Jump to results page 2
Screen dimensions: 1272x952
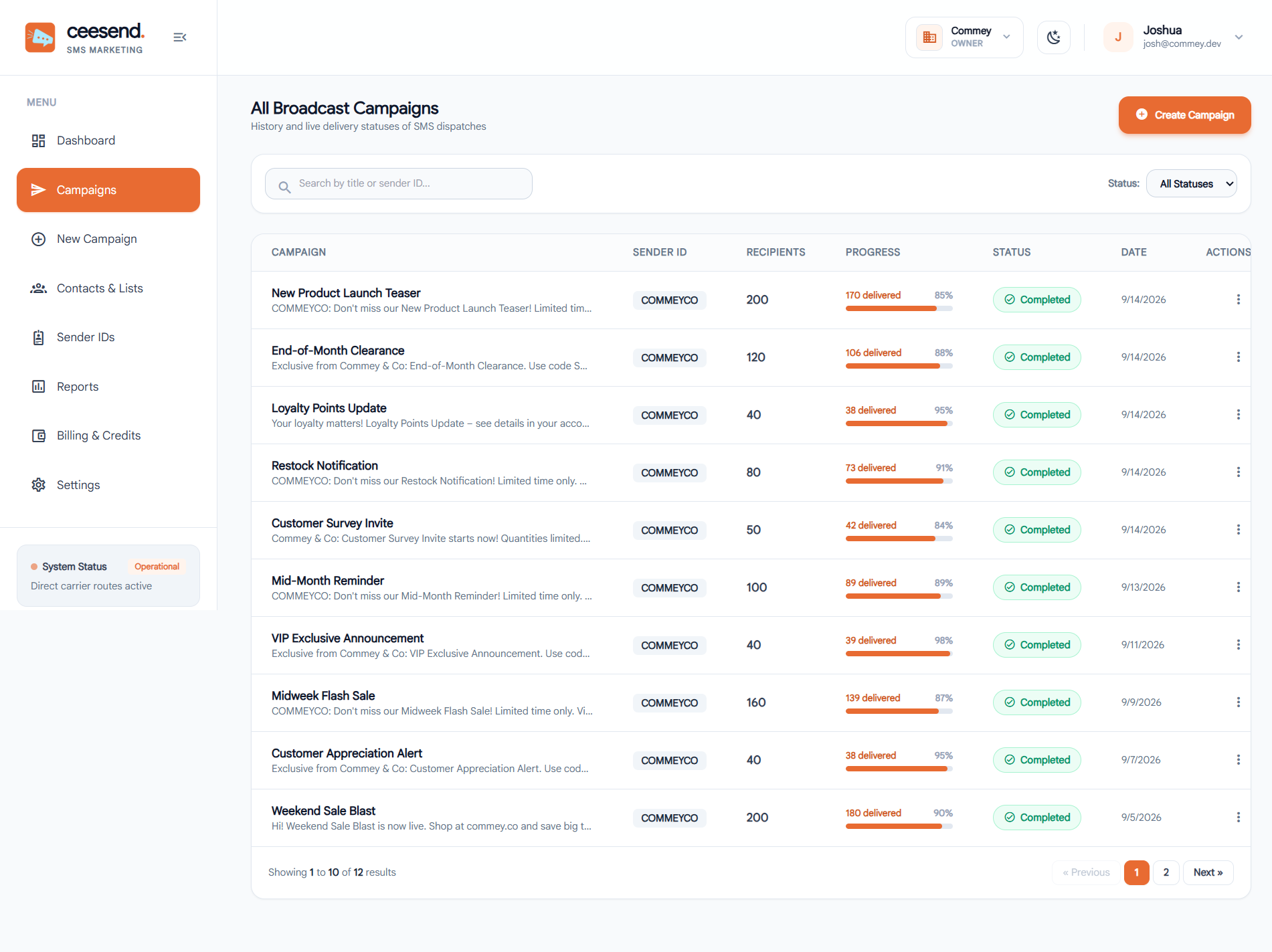click(x=1166, y=872)
